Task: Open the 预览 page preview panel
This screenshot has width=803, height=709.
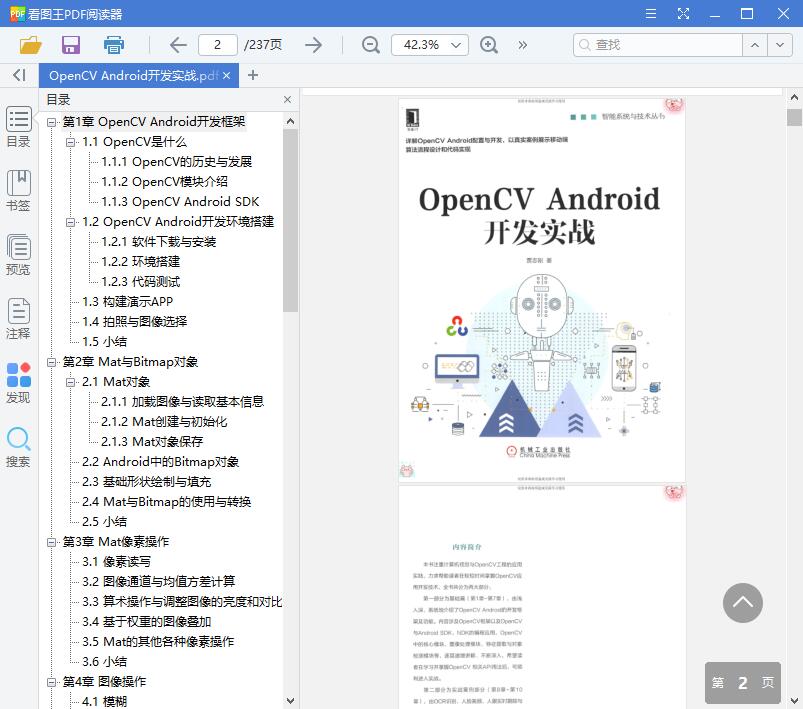Action: (x=20, y=253)
